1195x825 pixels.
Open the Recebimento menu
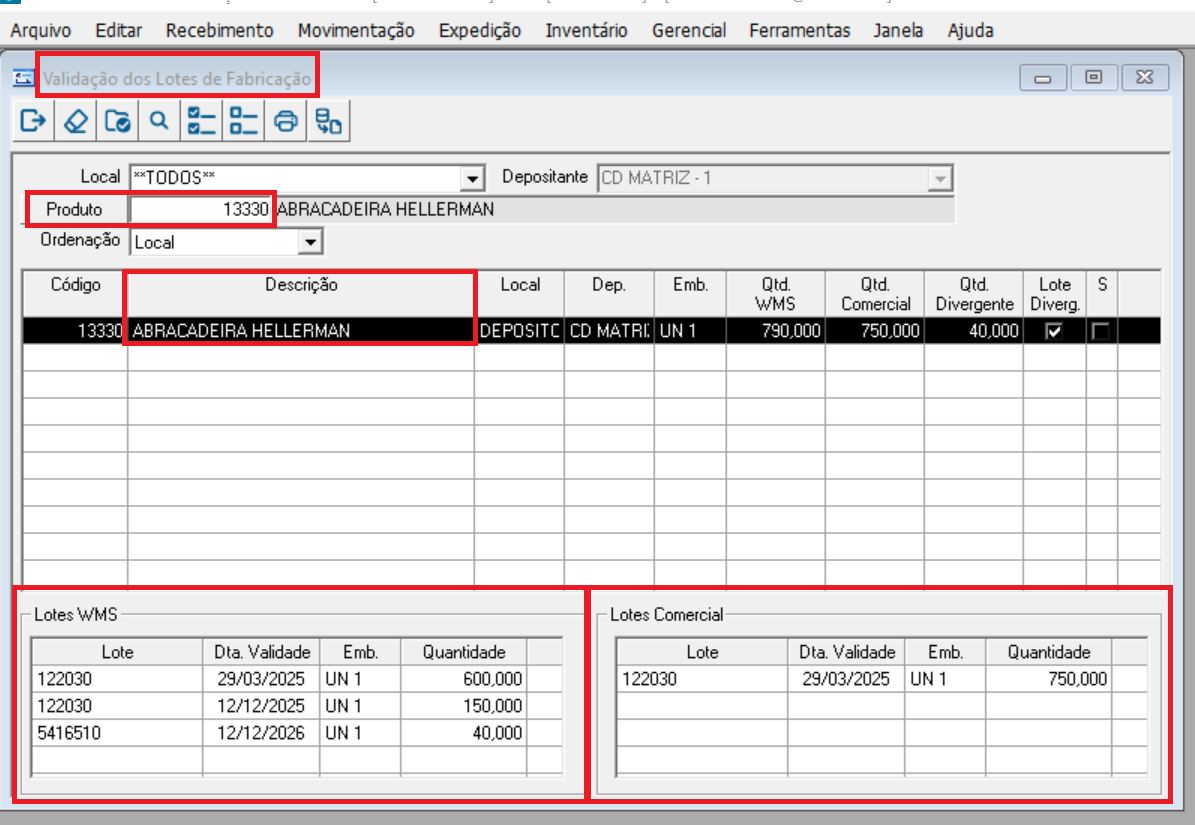[219, 30]
